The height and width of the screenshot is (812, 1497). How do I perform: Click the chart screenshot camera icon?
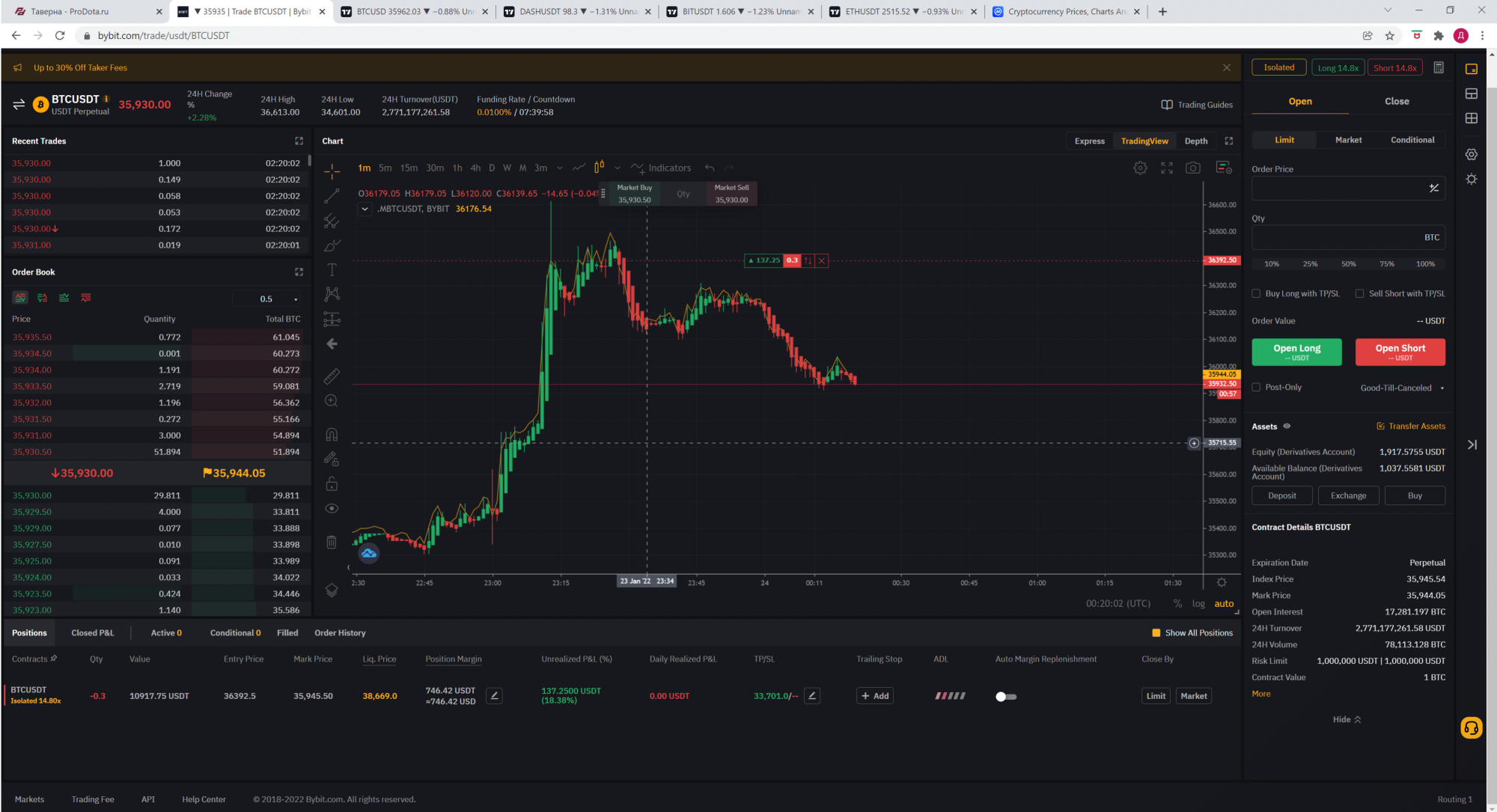1193,168
